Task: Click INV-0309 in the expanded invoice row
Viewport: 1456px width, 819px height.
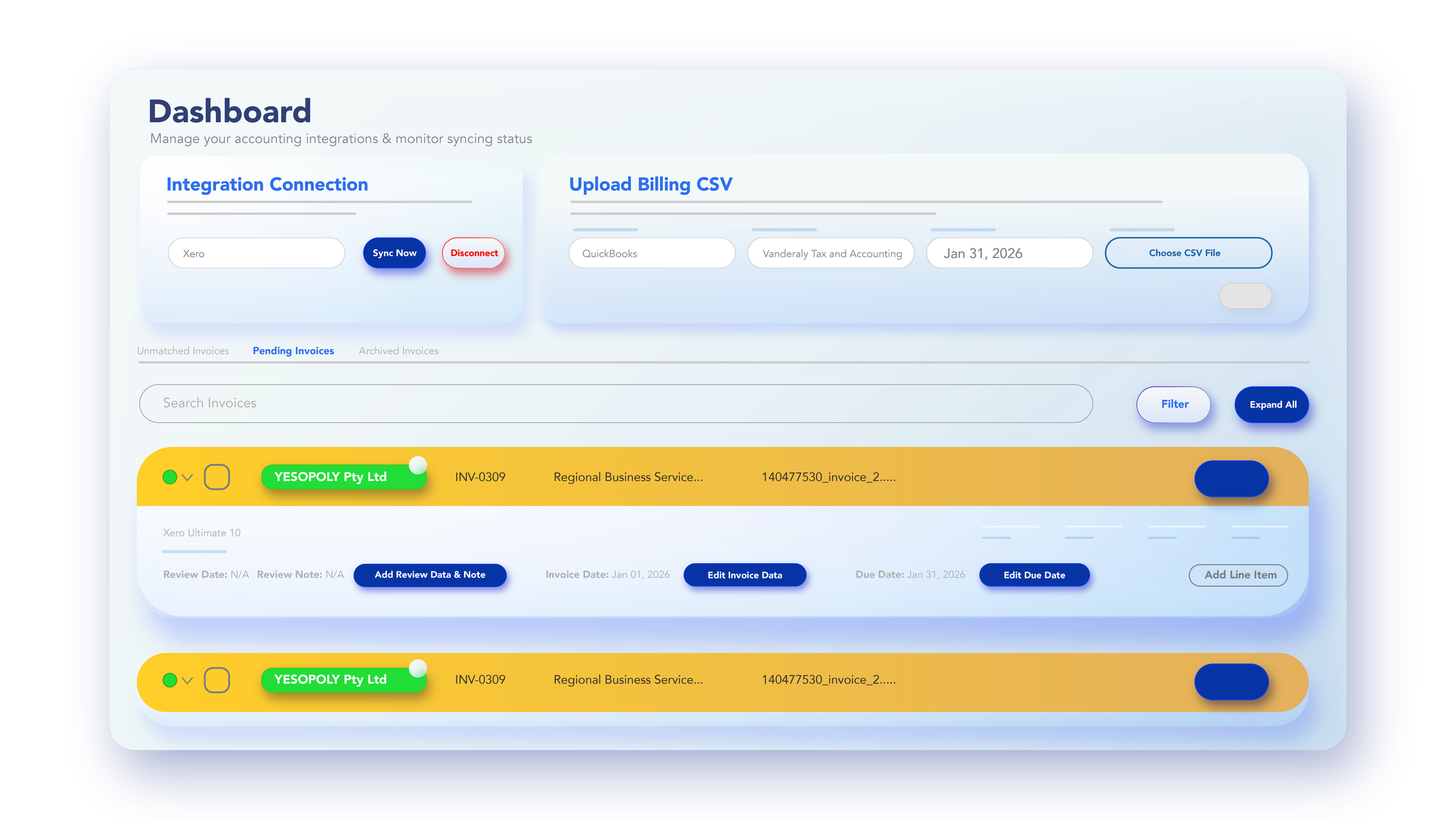Action: pos(480,477)
